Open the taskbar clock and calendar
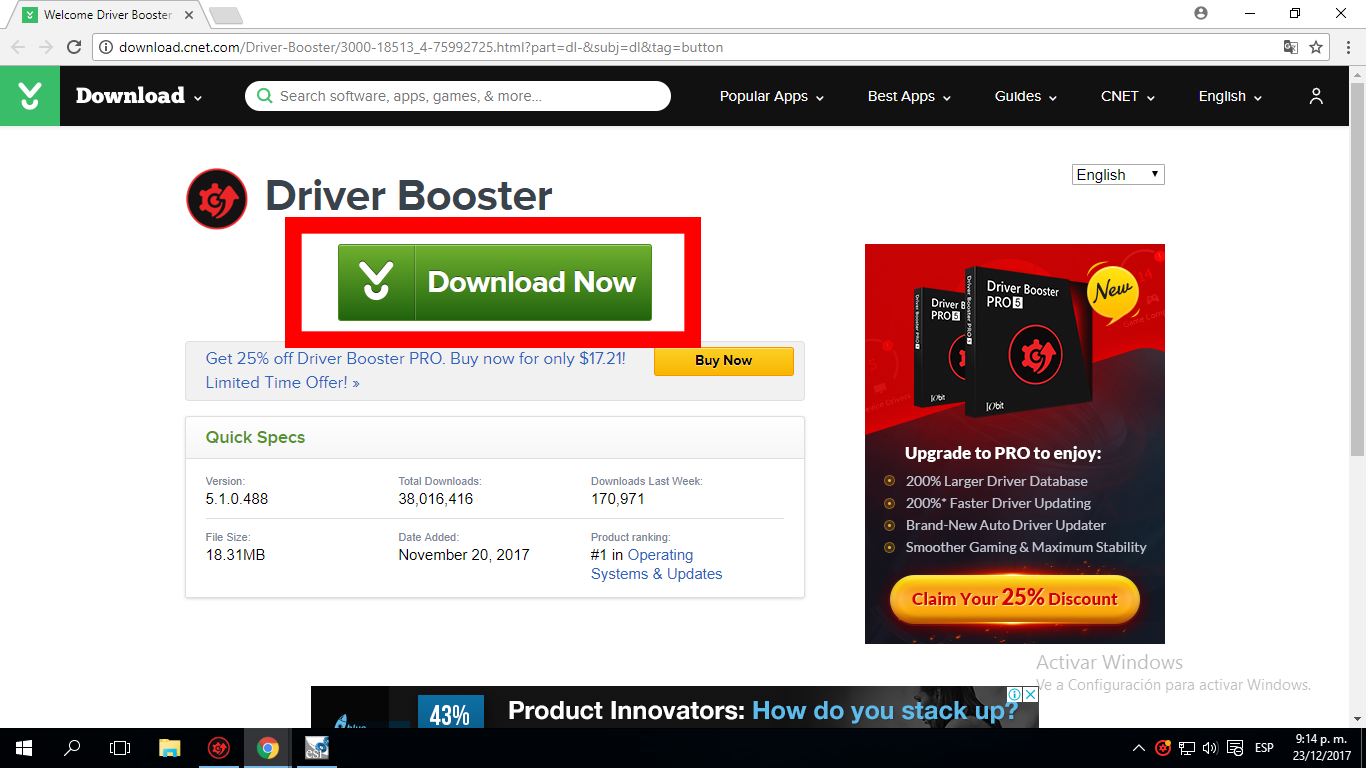The image size is (1366, 768). [1322, 748]
